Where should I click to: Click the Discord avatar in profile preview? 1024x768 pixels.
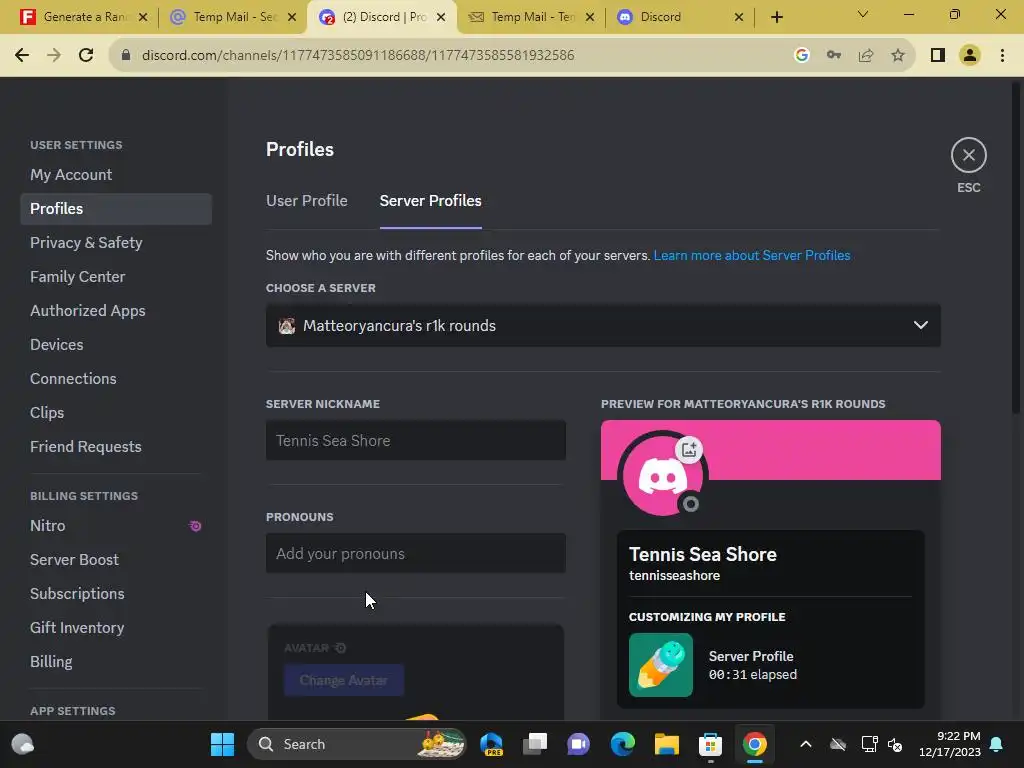click(663, 475)
